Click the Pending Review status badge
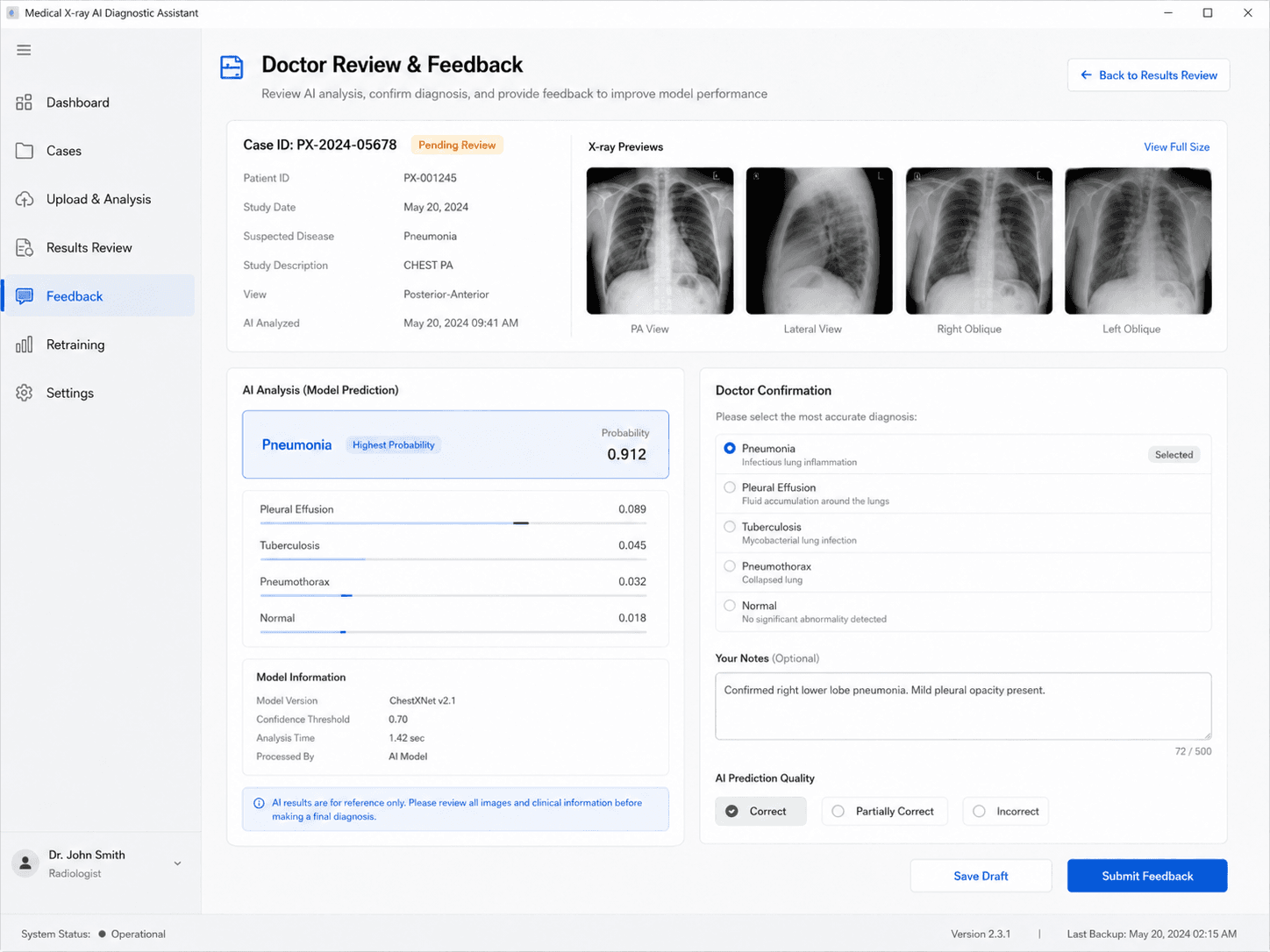Image resolution: width=1270 pixels, height=952 pixels. 457,146
